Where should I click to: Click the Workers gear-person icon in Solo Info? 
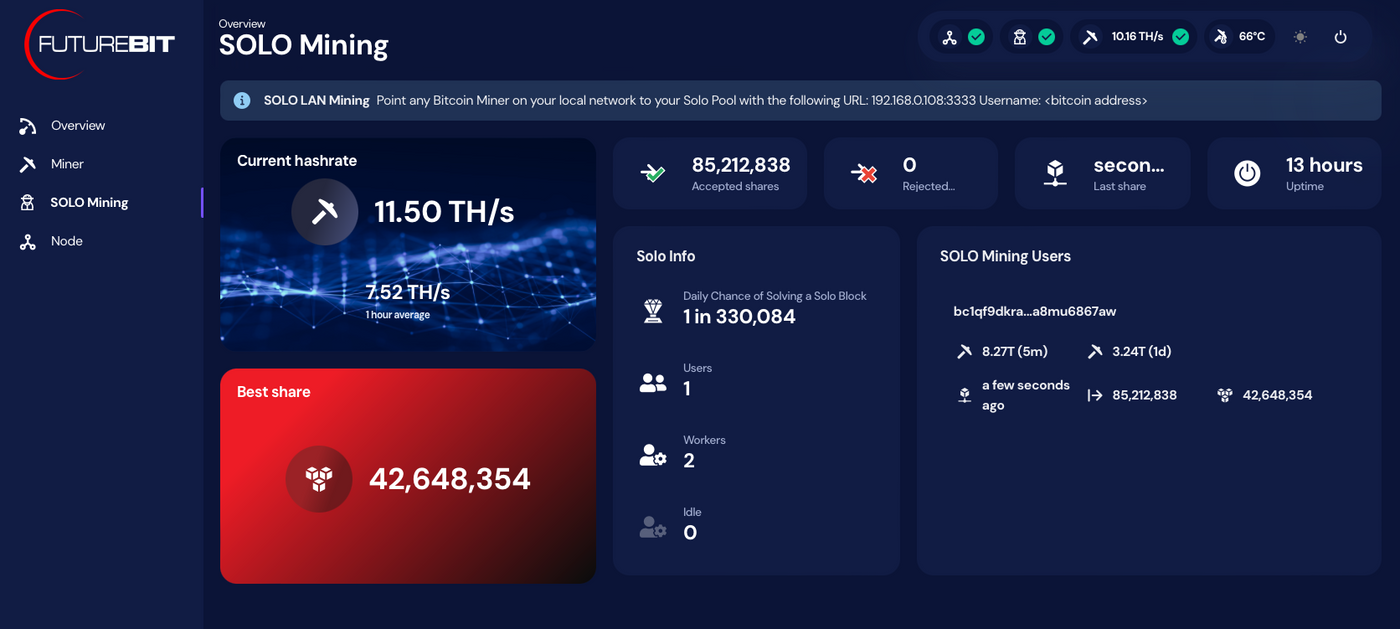(x=653, y=453)
